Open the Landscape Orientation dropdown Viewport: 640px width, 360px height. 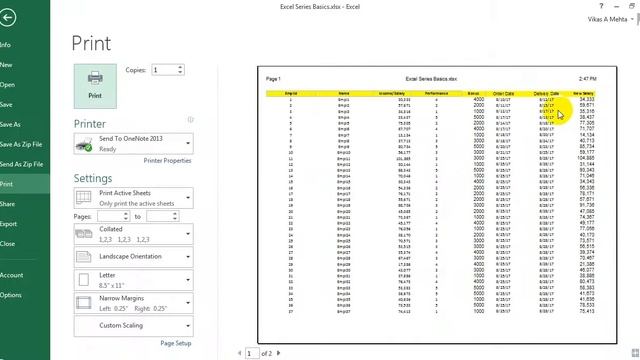coord(133,257)
